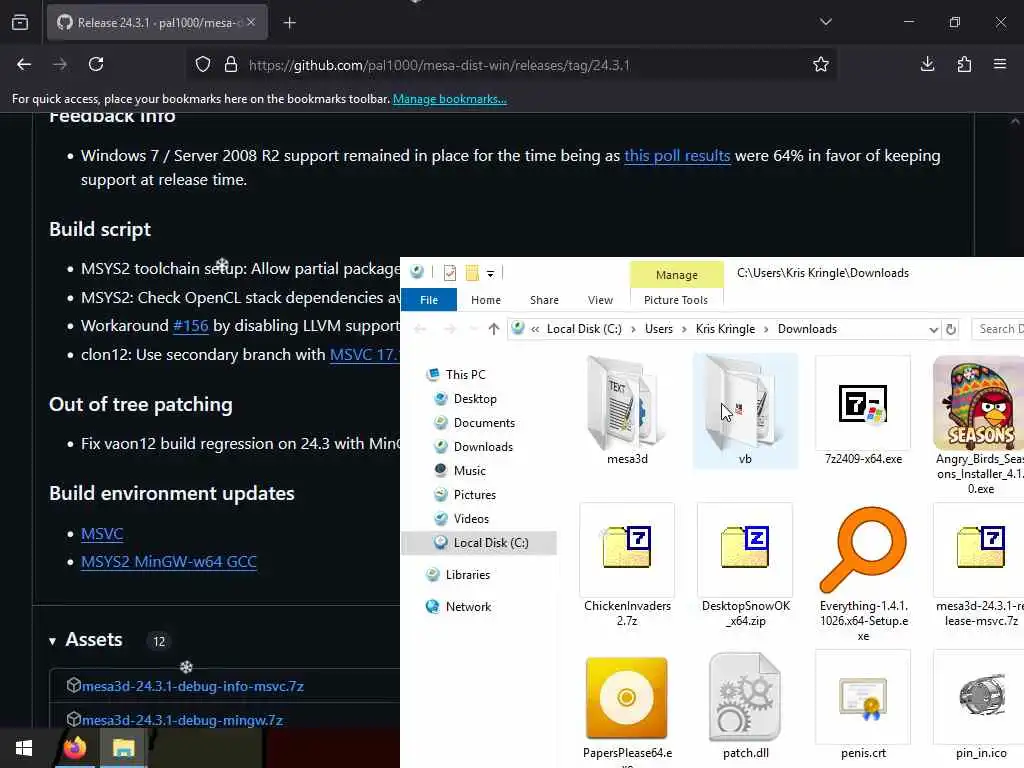This screenshot has height=768, width=1024.
Task: Select Network in the navigation pane
Action: click(x=468, y=607)
